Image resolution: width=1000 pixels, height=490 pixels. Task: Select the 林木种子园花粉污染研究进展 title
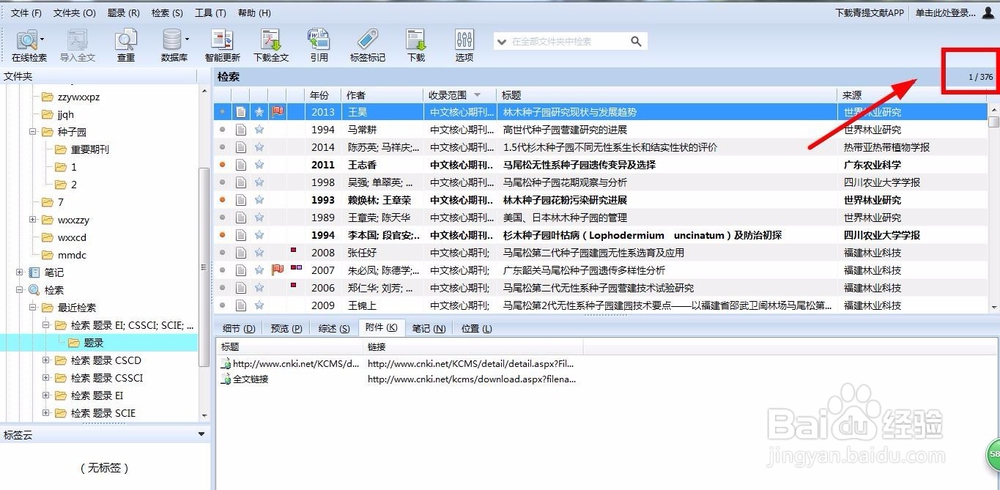tap(564, 200)
